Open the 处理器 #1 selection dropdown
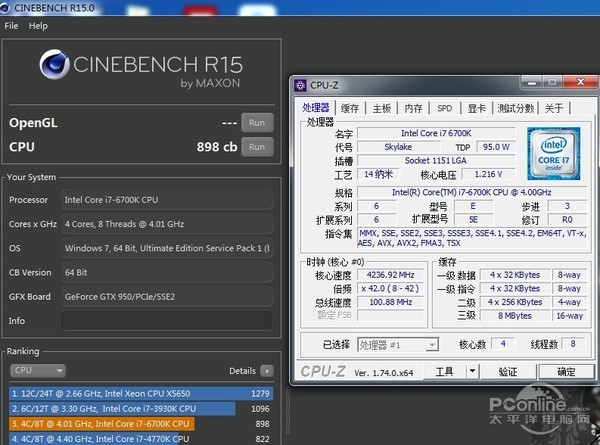 point(398,345)
